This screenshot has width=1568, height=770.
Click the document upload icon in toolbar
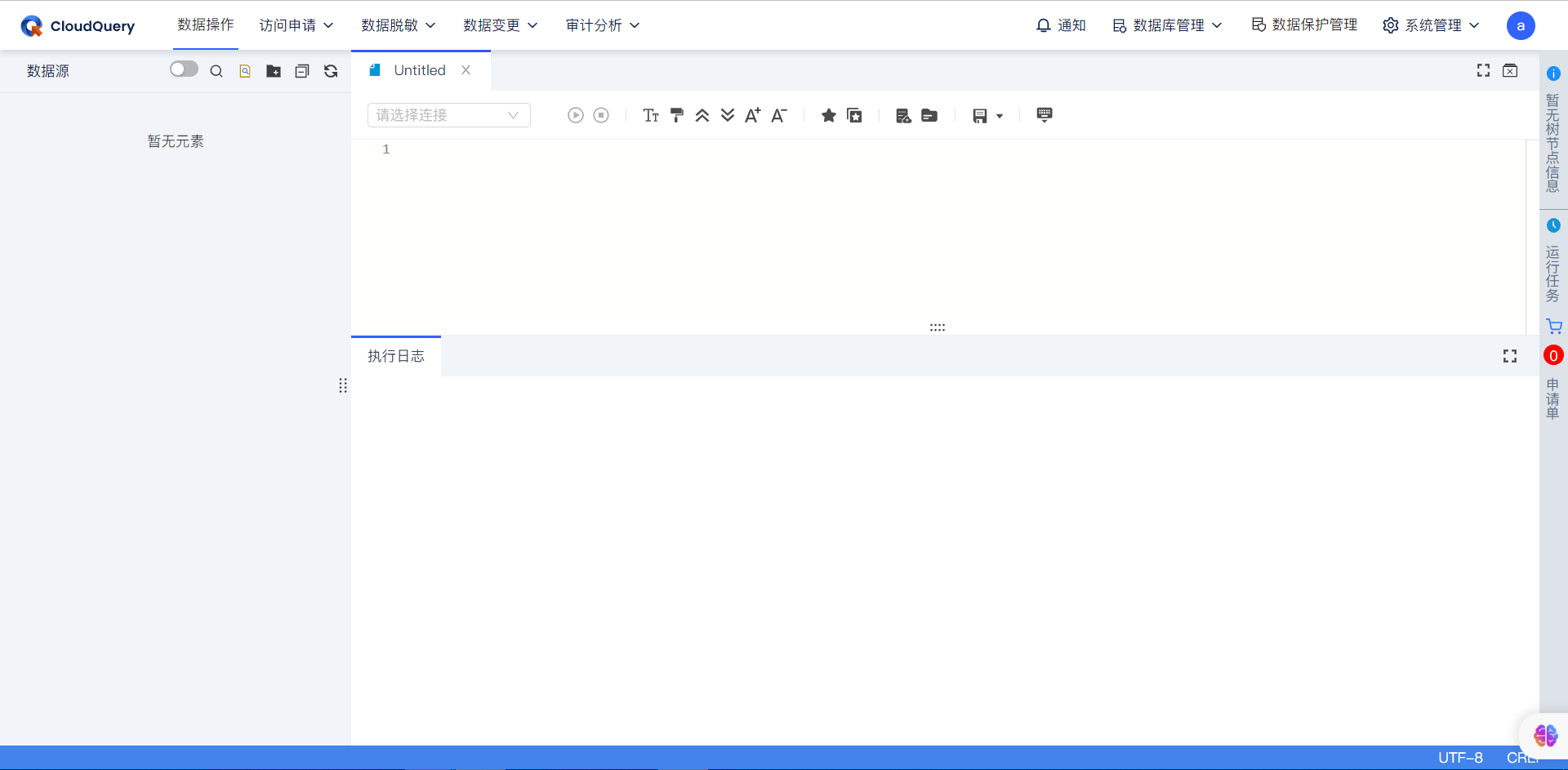(903, 115)
